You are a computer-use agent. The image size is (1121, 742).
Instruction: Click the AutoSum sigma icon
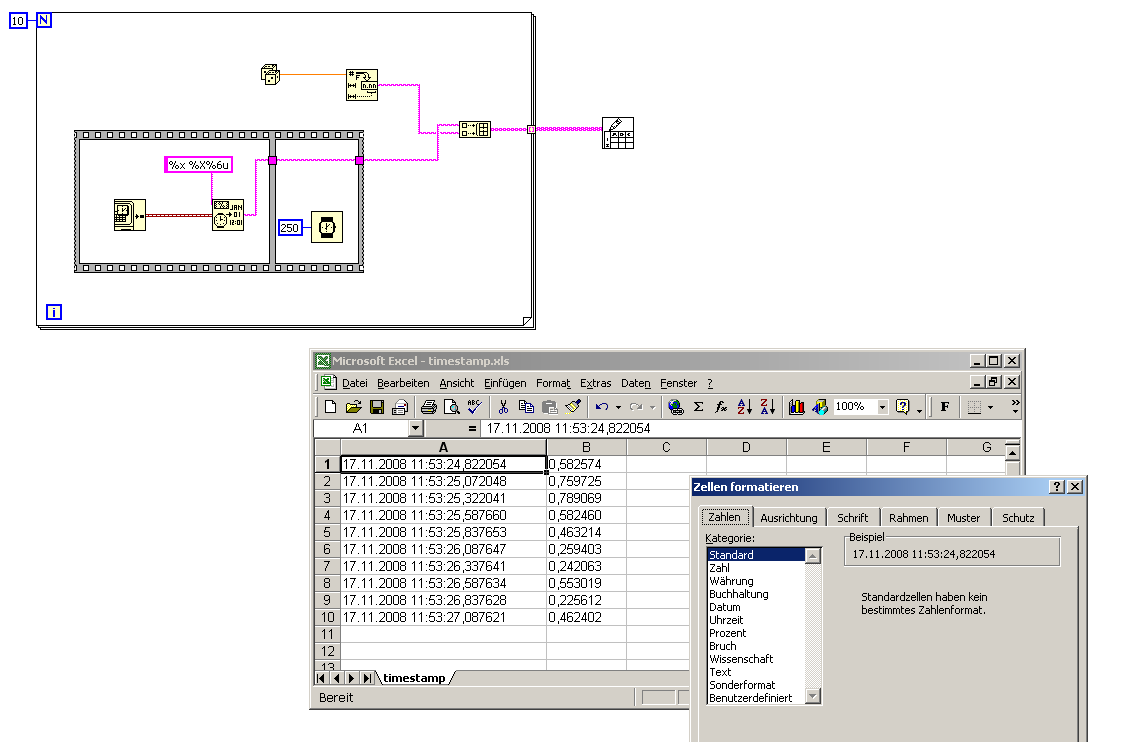tap(698, 407)
